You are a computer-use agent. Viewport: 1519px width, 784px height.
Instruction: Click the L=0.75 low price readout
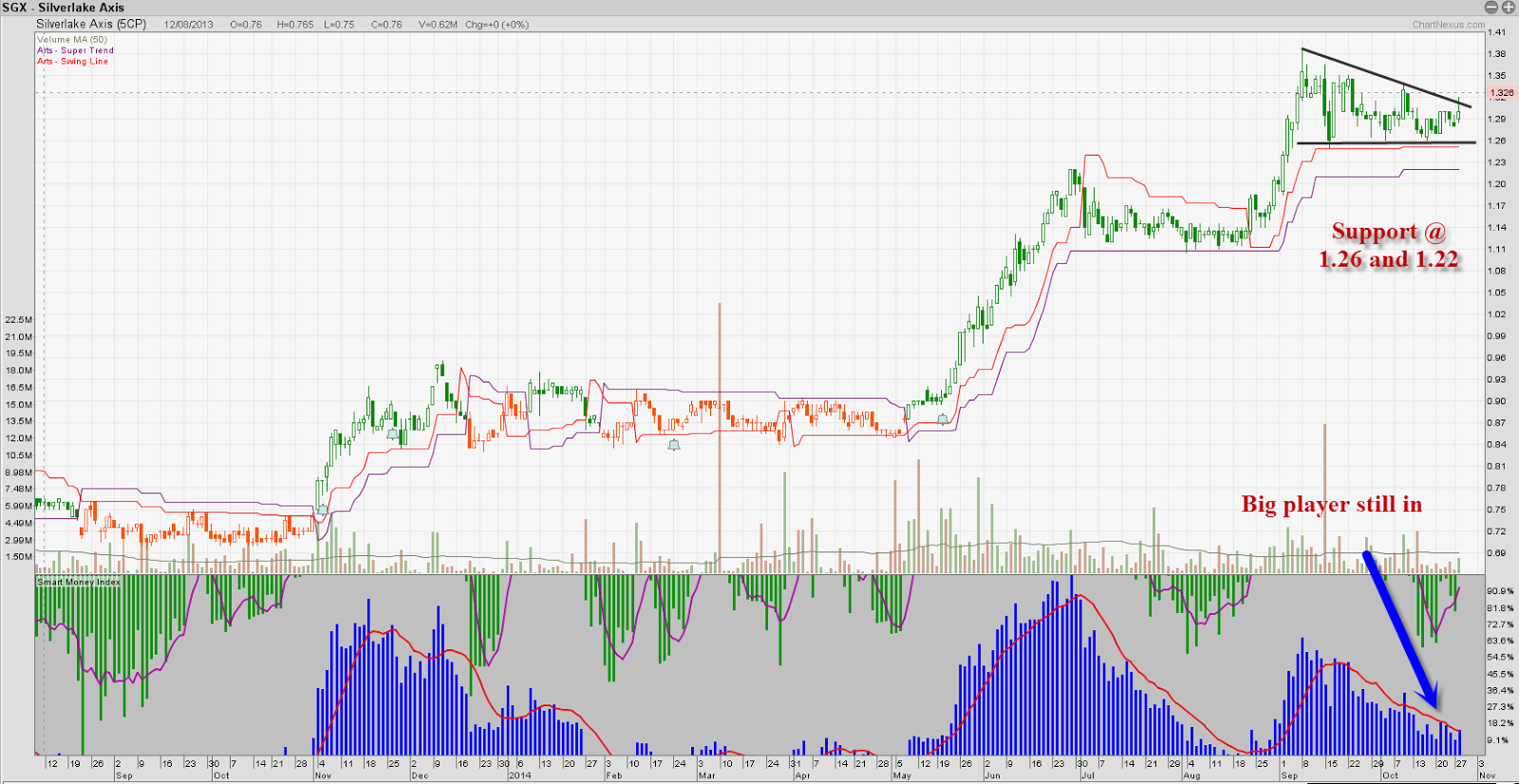pos(341,25)
